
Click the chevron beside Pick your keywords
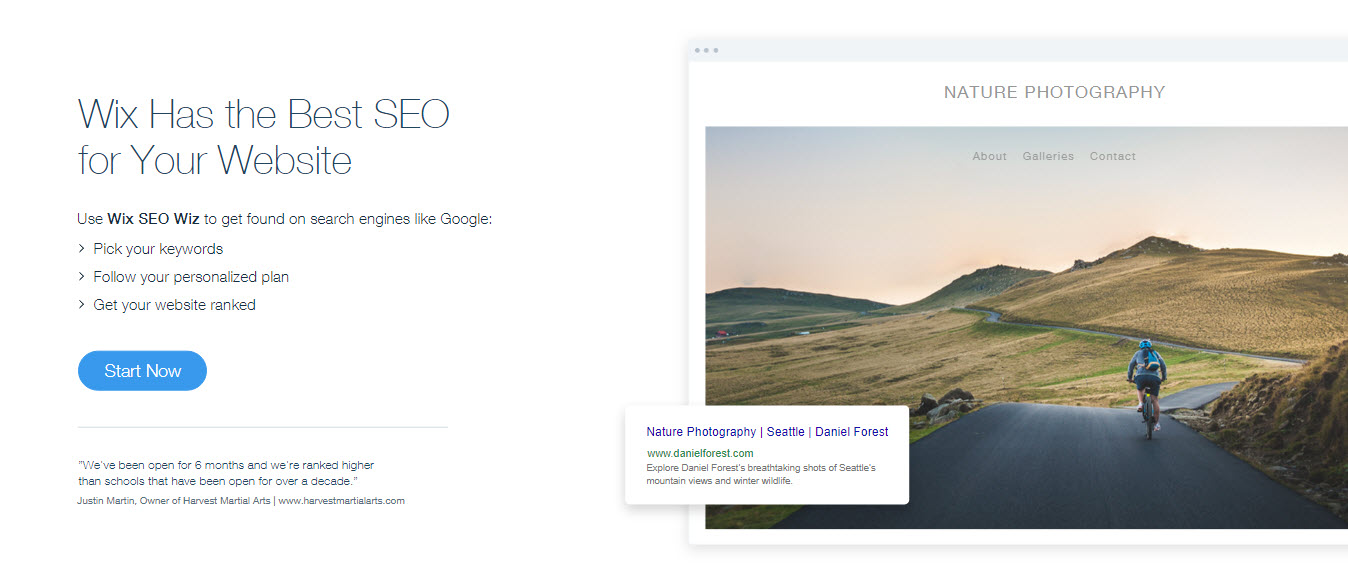pos(81,248)
